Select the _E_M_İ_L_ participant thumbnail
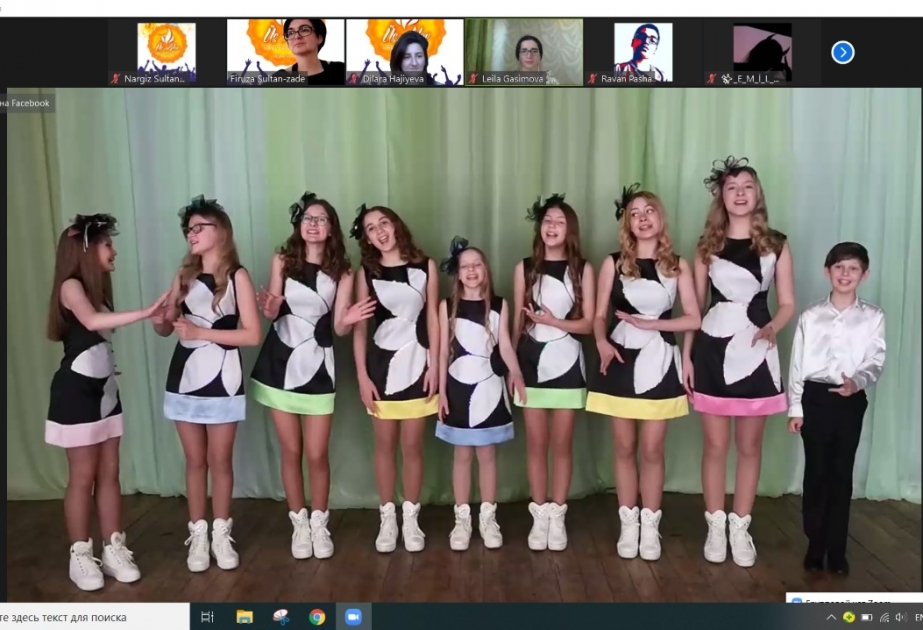 point(762,52)
